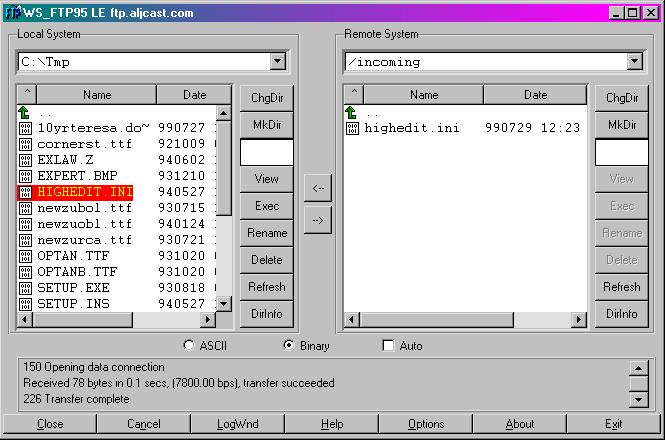Click file icon next to 10yrteresa.do~
The width and height of the screenshot is (665, 440).
click(25, 128)
